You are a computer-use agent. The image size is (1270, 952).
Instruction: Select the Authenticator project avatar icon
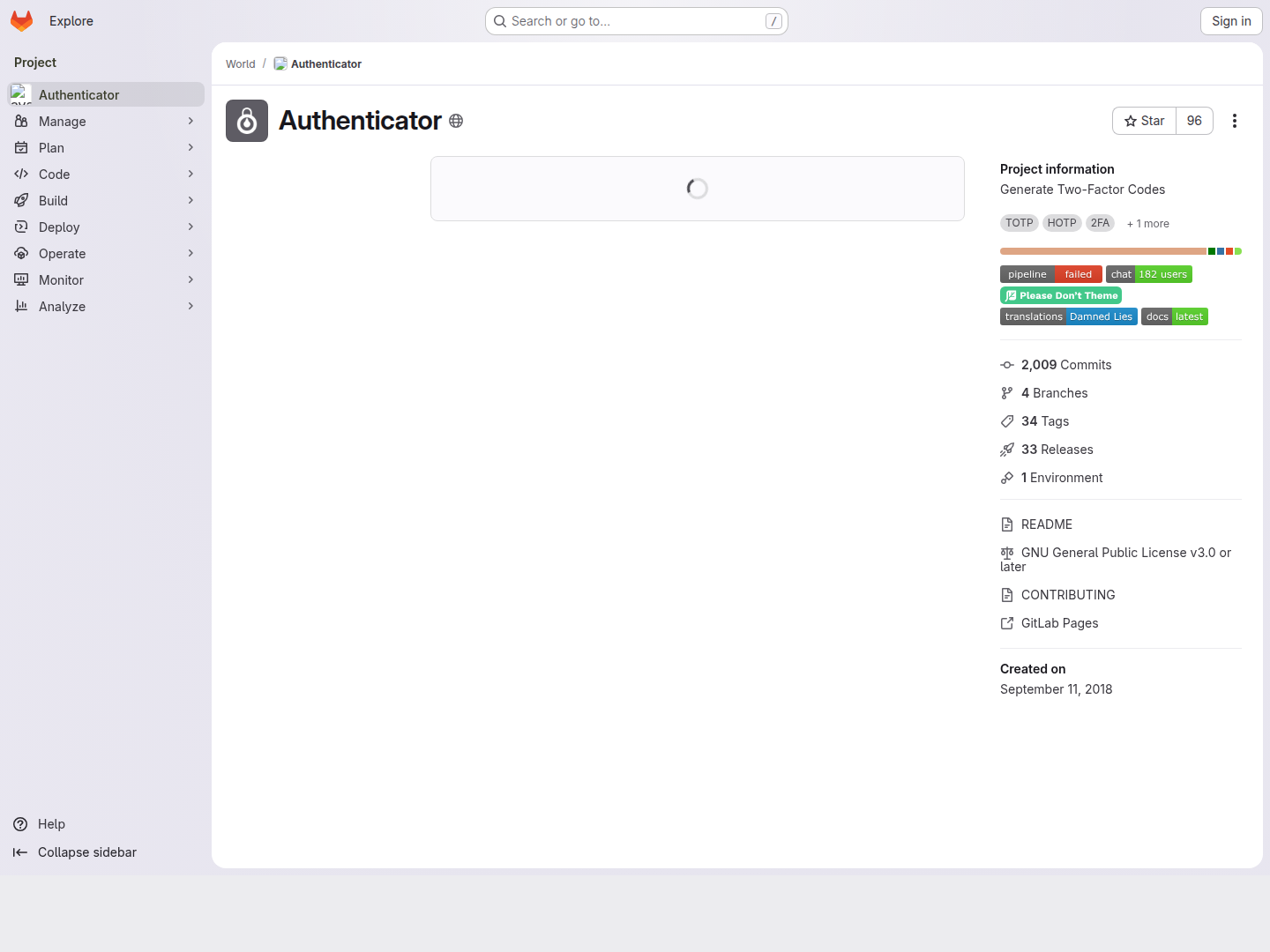pos(247,121)
